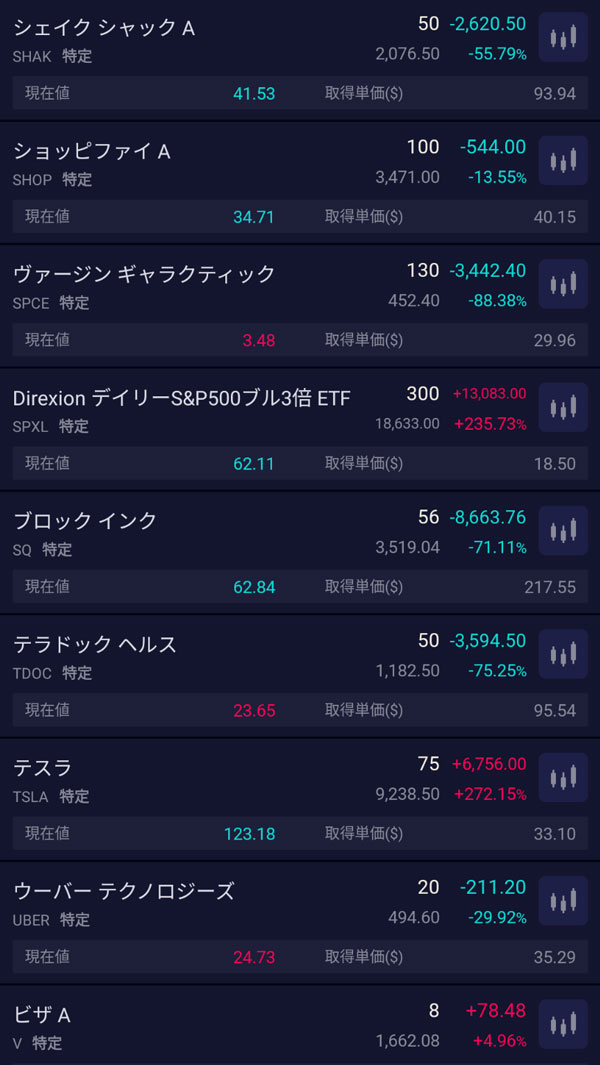Show candlestick chart for Block Inc (SQ)
The height and width of the screenshot is (1065, 600).
pyautogui.click(x=563, y=531)
